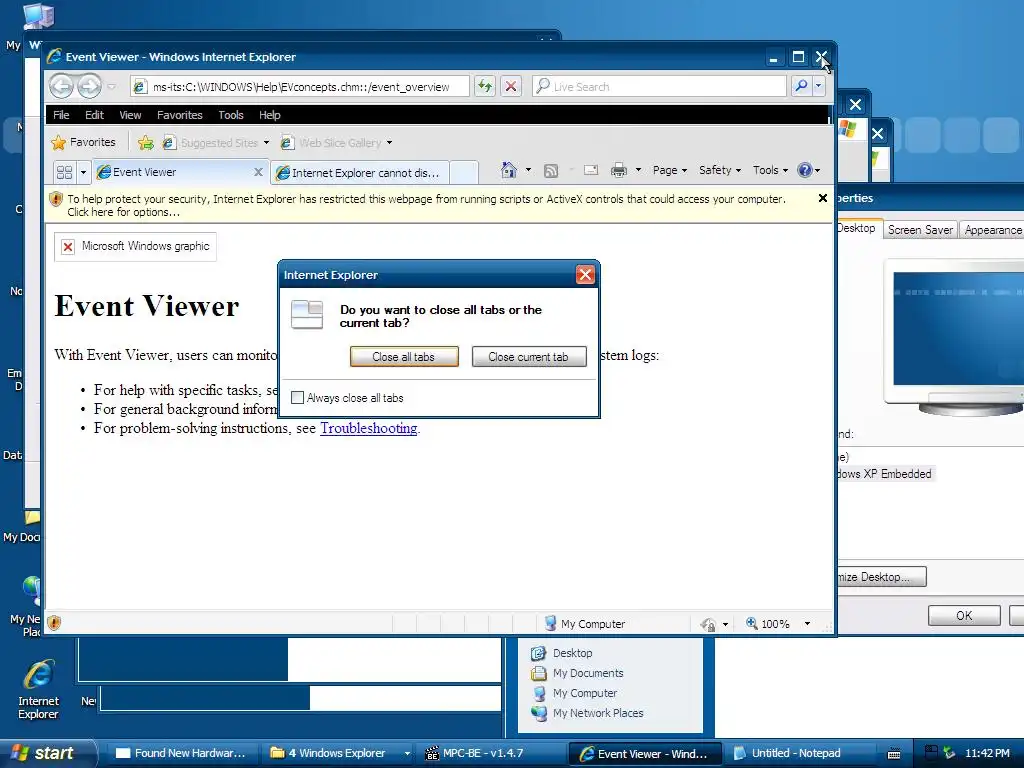
Task: Click the information bar security shield icon
Action: (x=56, y=199)
